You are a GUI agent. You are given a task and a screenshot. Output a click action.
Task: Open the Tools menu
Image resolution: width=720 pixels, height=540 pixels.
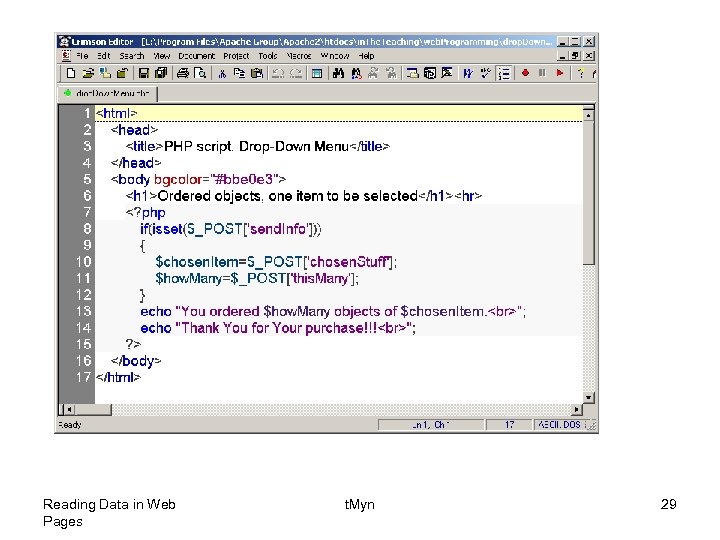click(268, 56)
